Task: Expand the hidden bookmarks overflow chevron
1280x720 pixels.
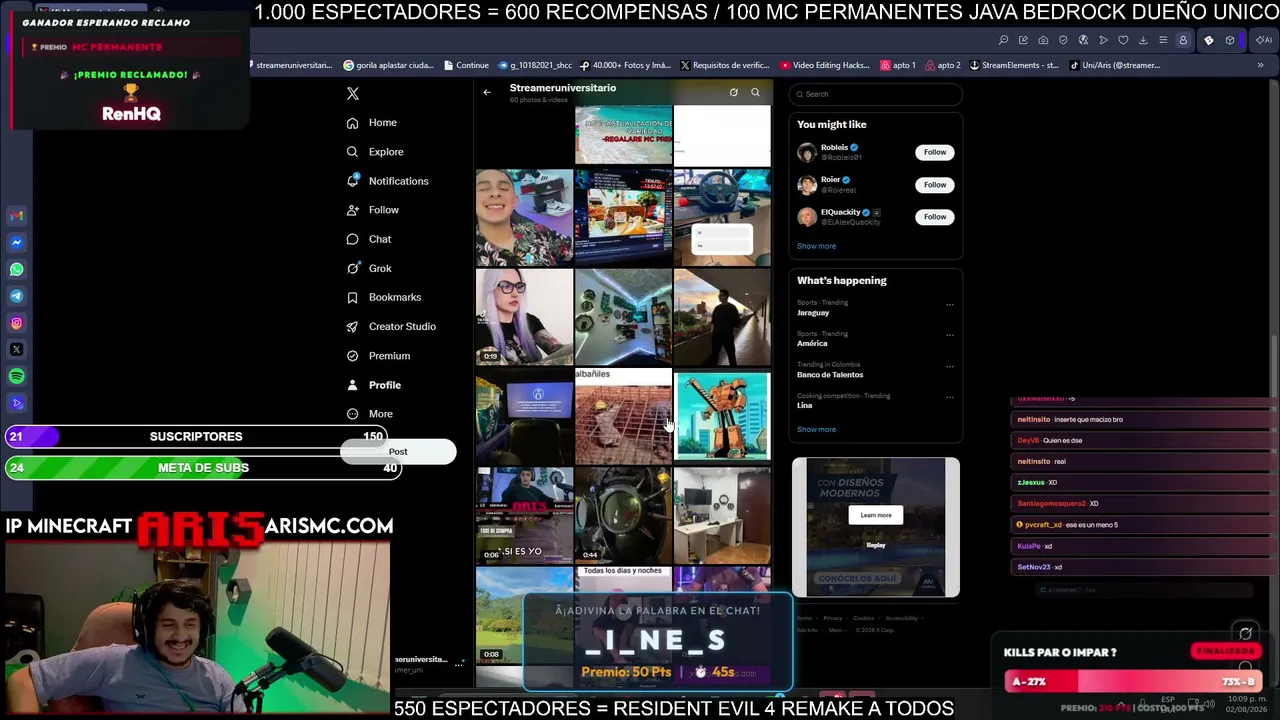Action: tap(1260, 65)
